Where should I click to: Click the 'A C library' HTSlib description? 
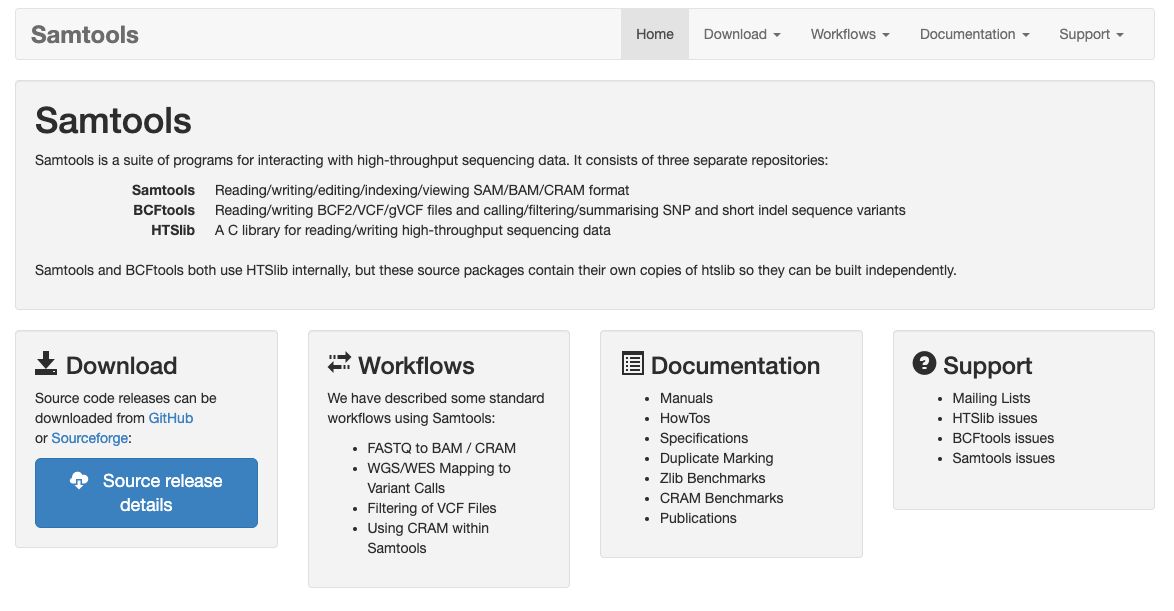click(x=413, y=231)
